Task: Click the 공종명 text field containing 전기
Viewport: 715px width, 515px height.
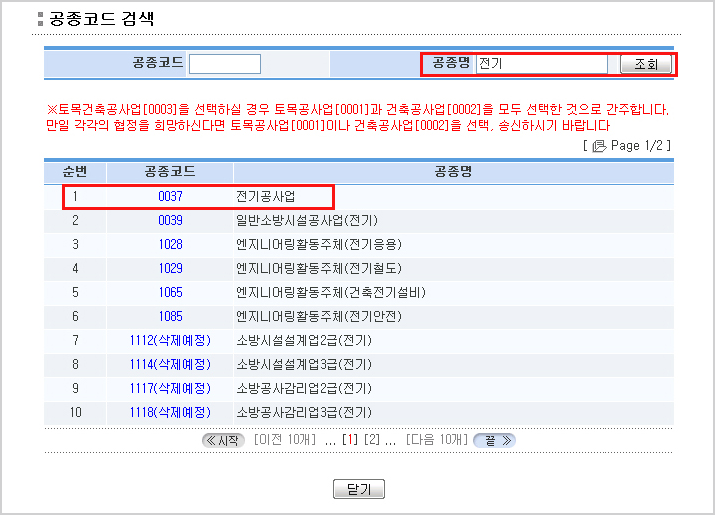Action: (541, 64)
